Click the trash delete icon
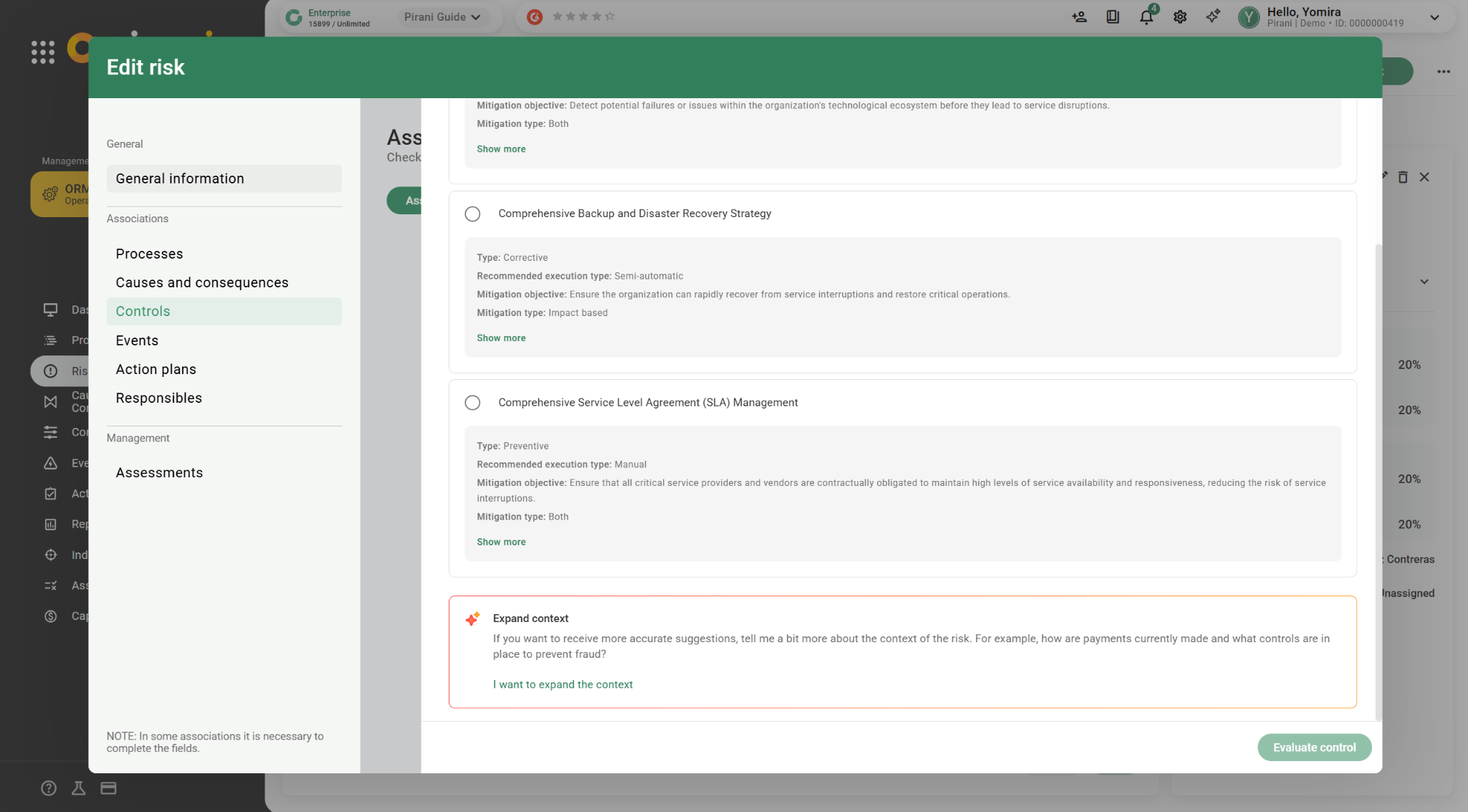This screenshot has height=812, width=1468. click(x=1403, y=177)
